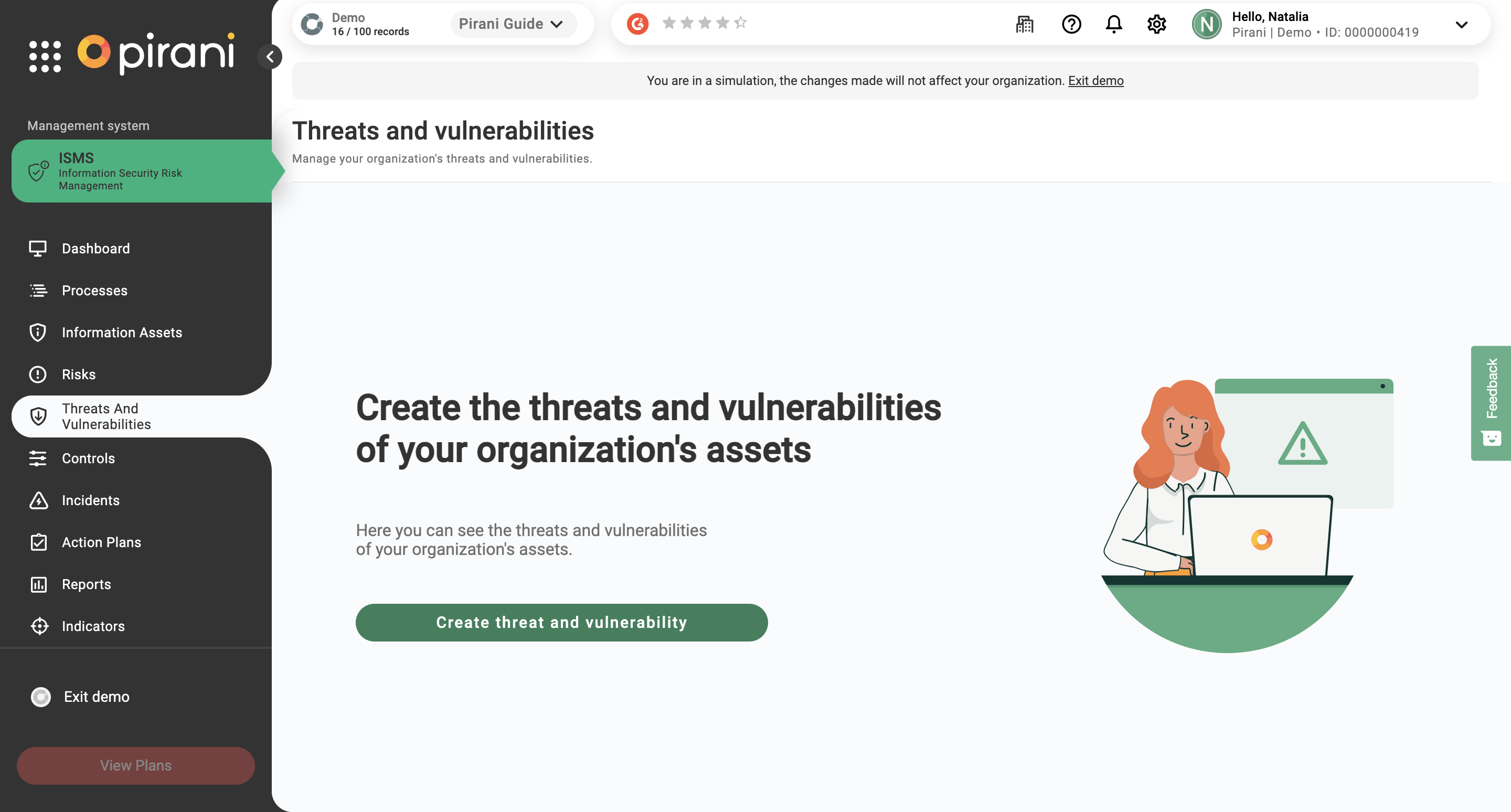Open the notifications bell

pos(1113,24)
